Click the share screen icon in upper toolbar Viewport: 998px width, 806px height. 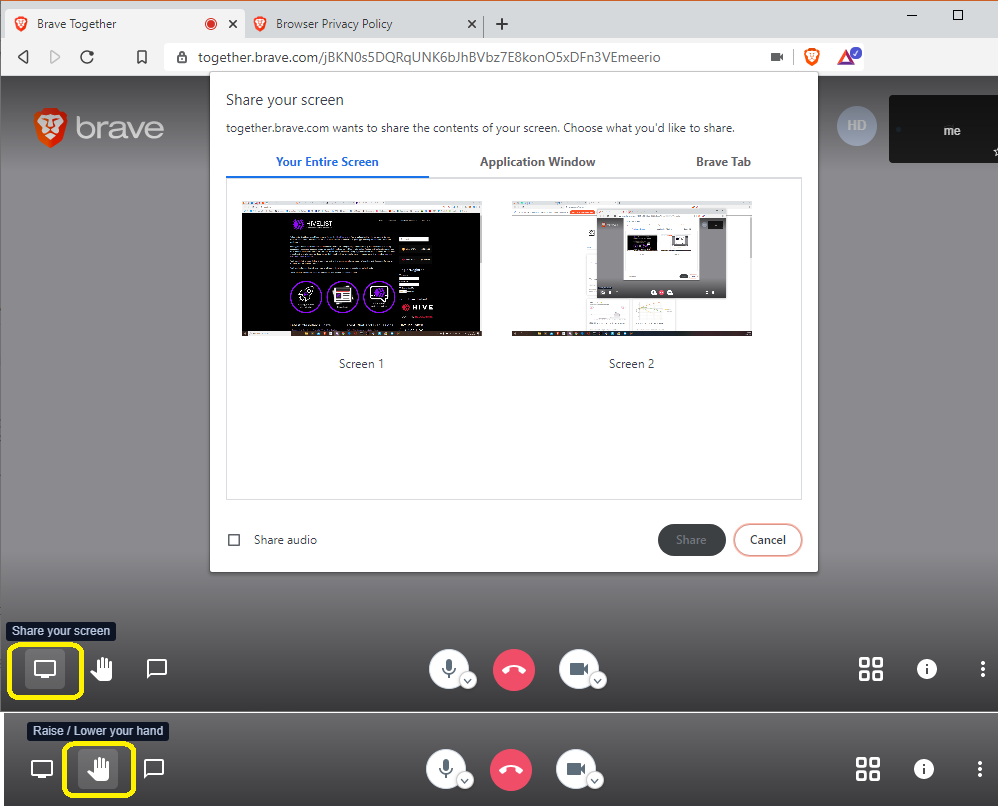pos(45,669)
